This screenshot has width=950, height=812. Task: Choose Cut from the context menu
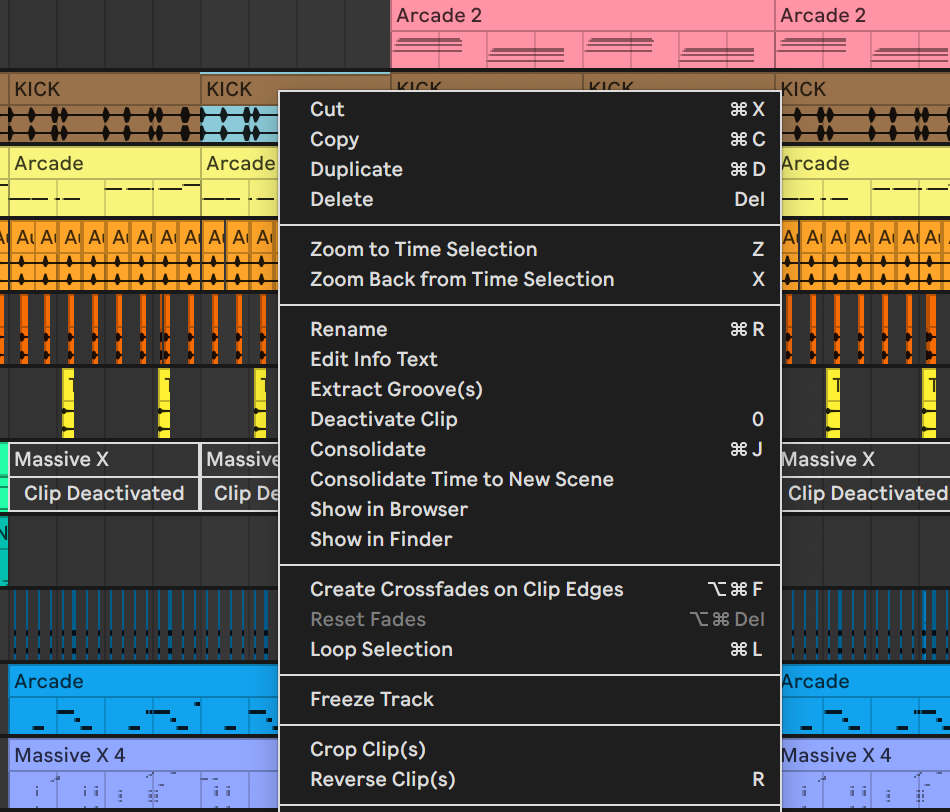pos(530,109)
